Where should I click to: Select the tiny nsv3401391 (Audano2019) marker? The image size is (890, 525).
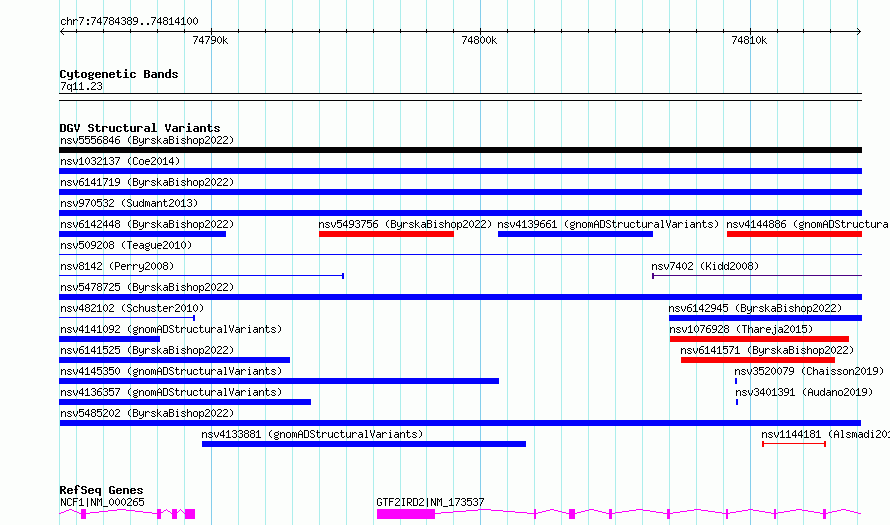pos(737,402)
